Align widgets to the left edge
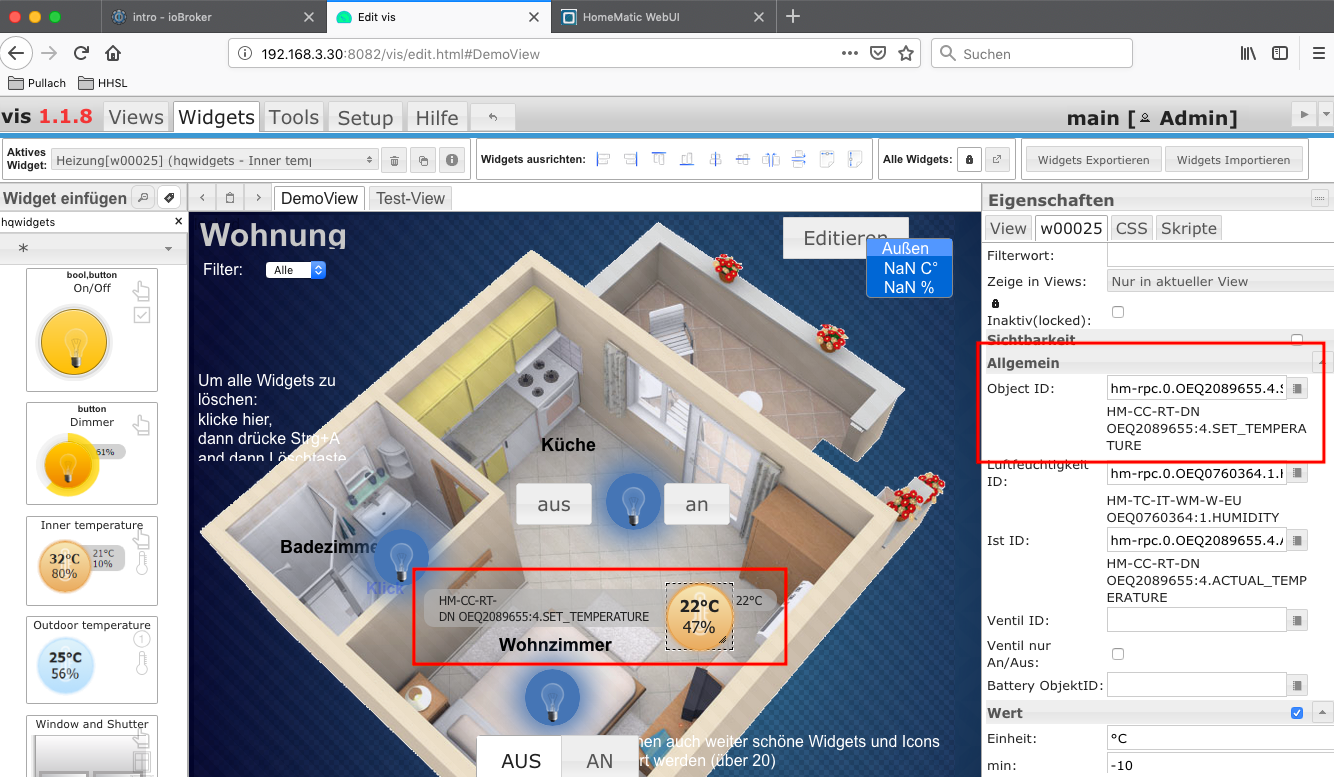Screen dimensions: 1334x777 click(603, 159)
